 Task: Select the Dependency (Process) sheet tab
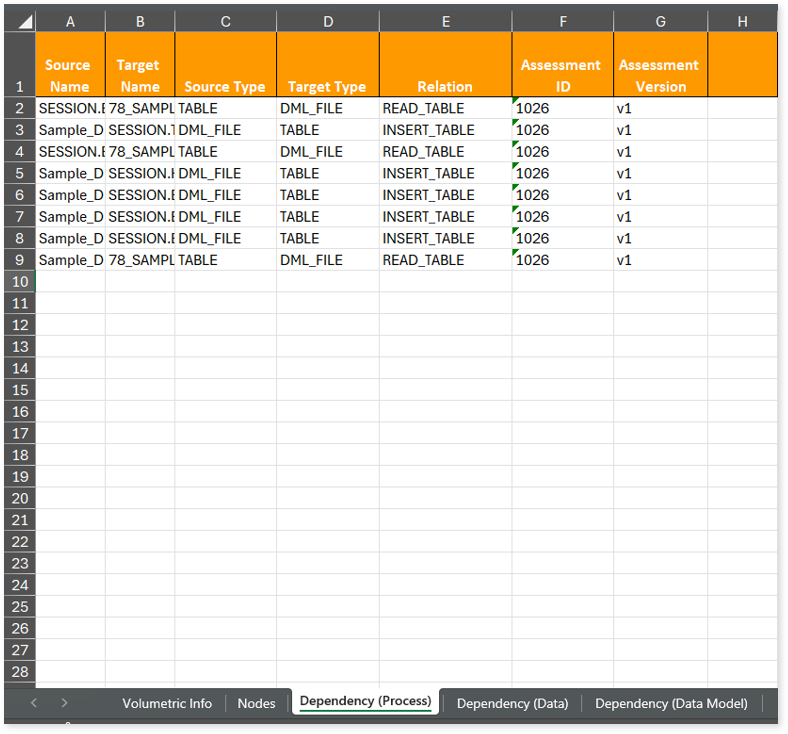coord(365,702)
